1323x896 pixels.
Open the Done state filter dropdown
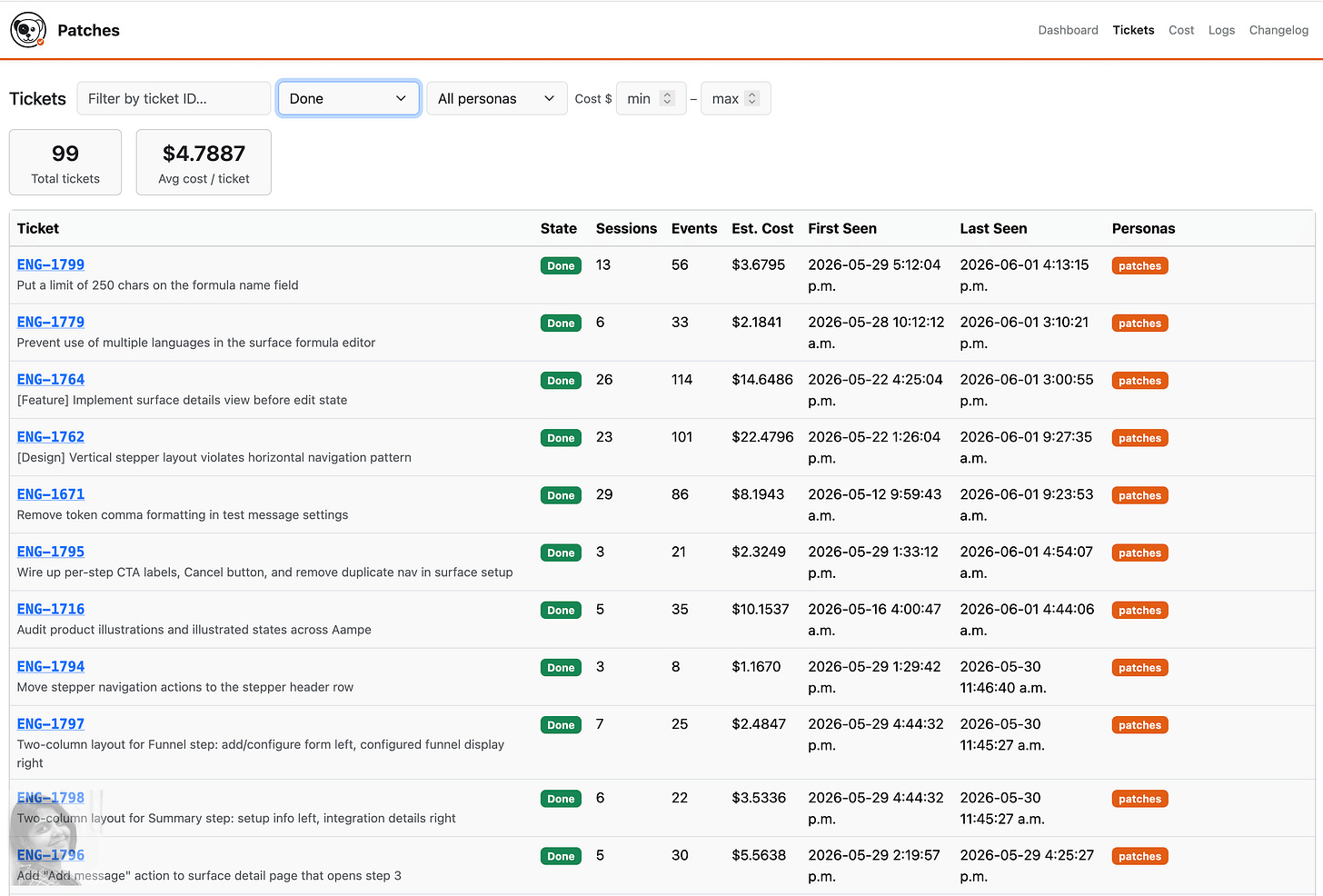349,98
